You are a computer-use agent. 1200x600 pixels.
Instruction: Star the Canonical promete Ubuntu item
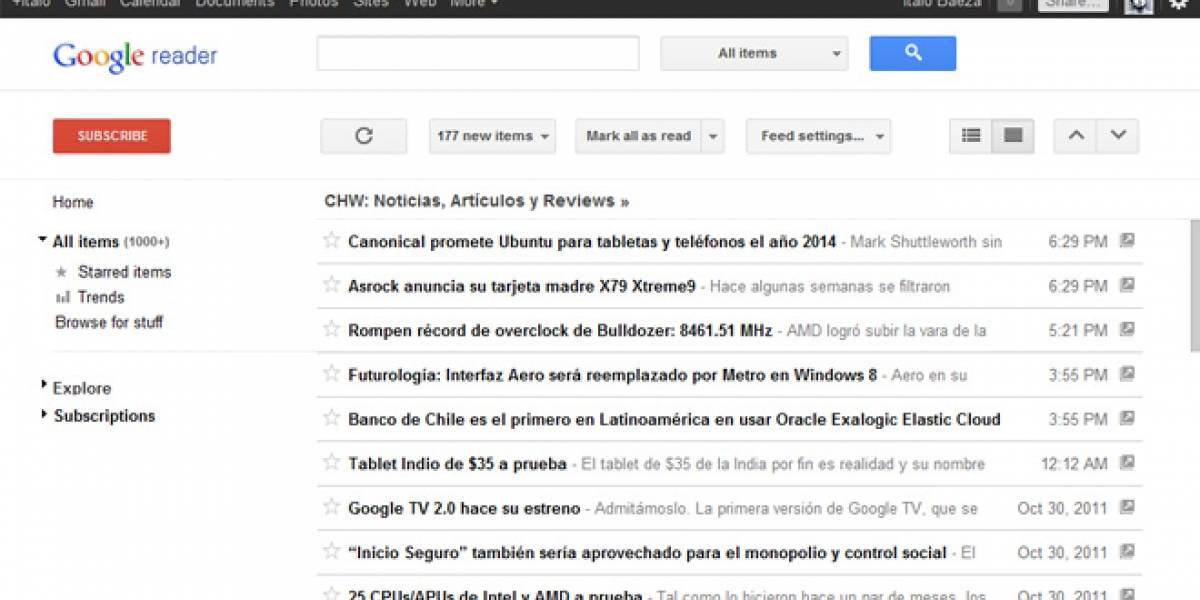(x=331, y=240)
